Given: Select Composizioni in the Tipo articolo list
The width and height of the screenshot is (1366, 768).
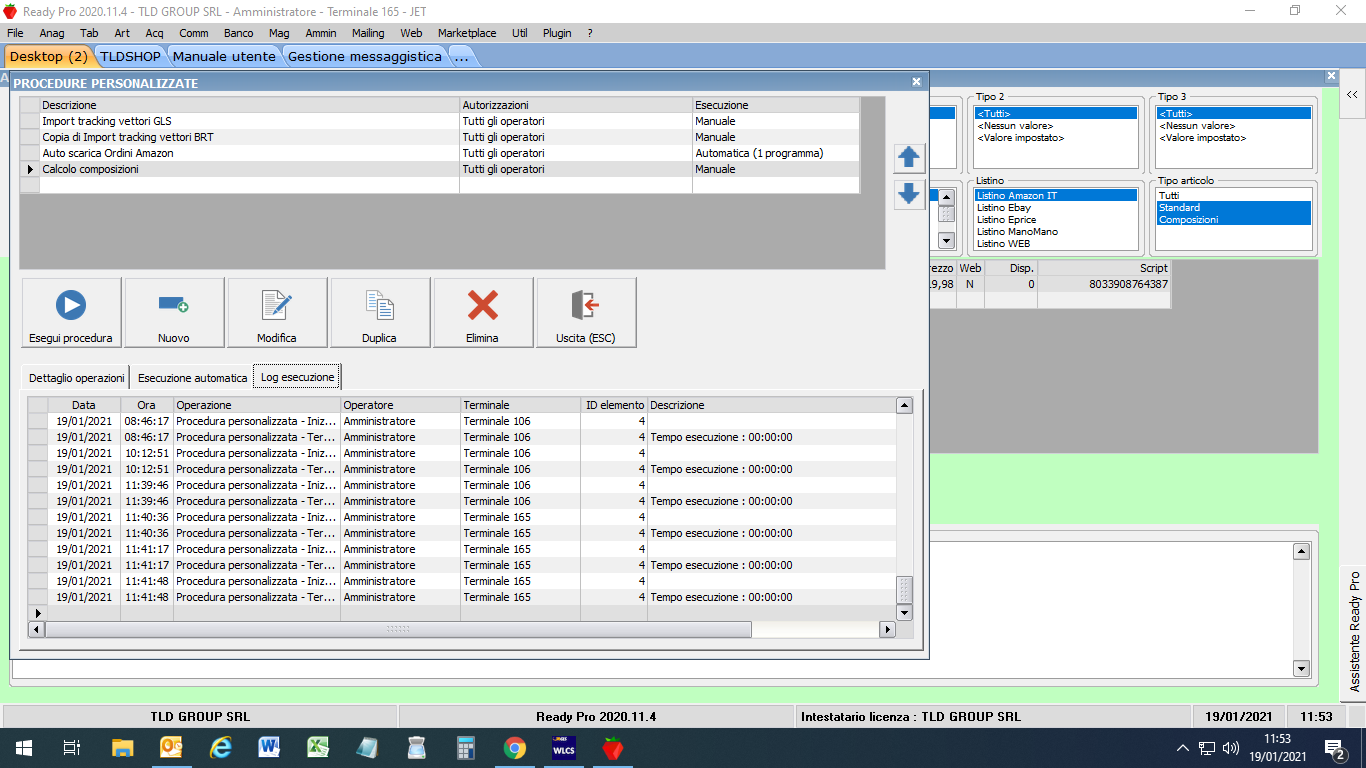Looking at the screenshot, I should point(1233,220).
